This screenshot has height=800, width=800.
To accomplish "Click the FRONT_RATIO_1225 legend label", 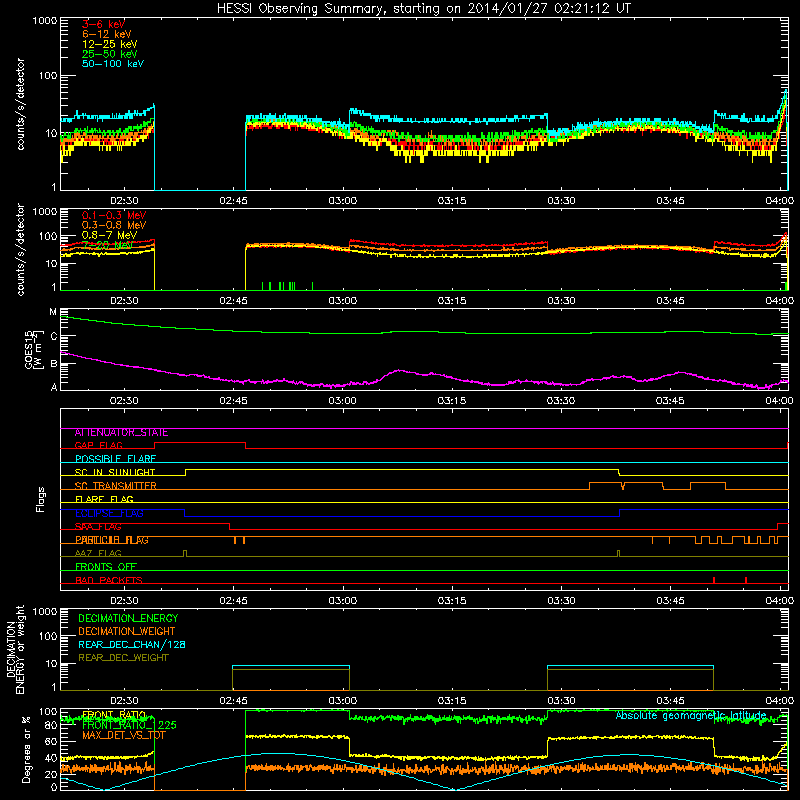I will pos(129,725).
